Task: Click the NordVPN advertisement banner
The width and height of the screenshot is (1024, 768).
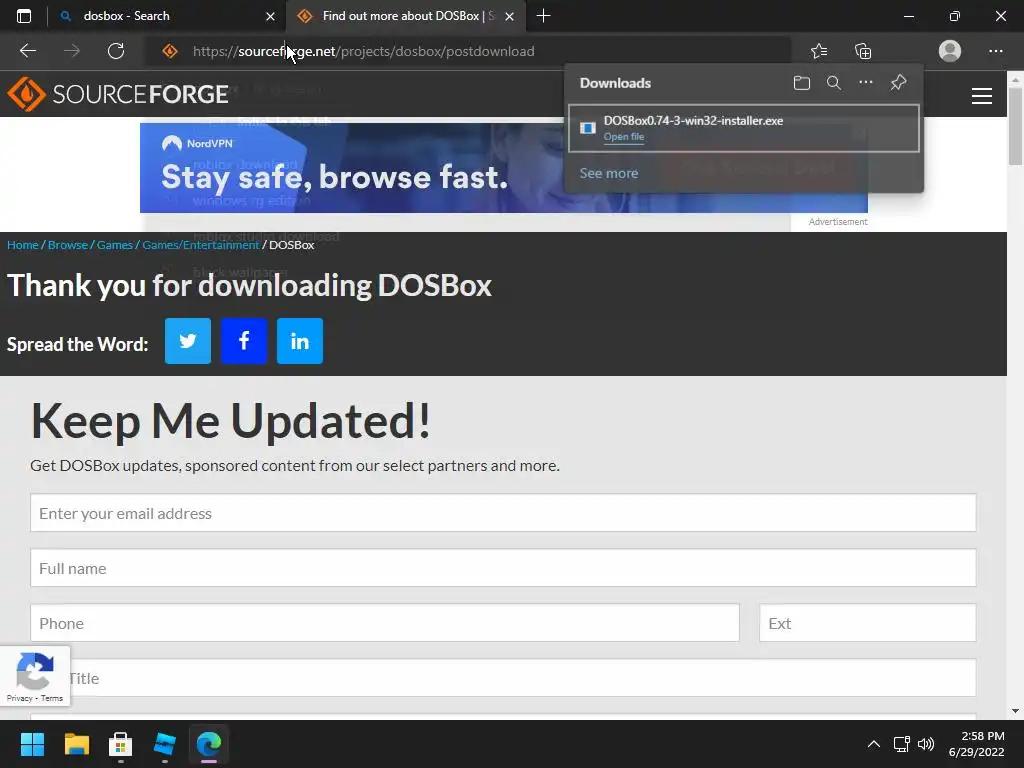Action: [504, 168]
